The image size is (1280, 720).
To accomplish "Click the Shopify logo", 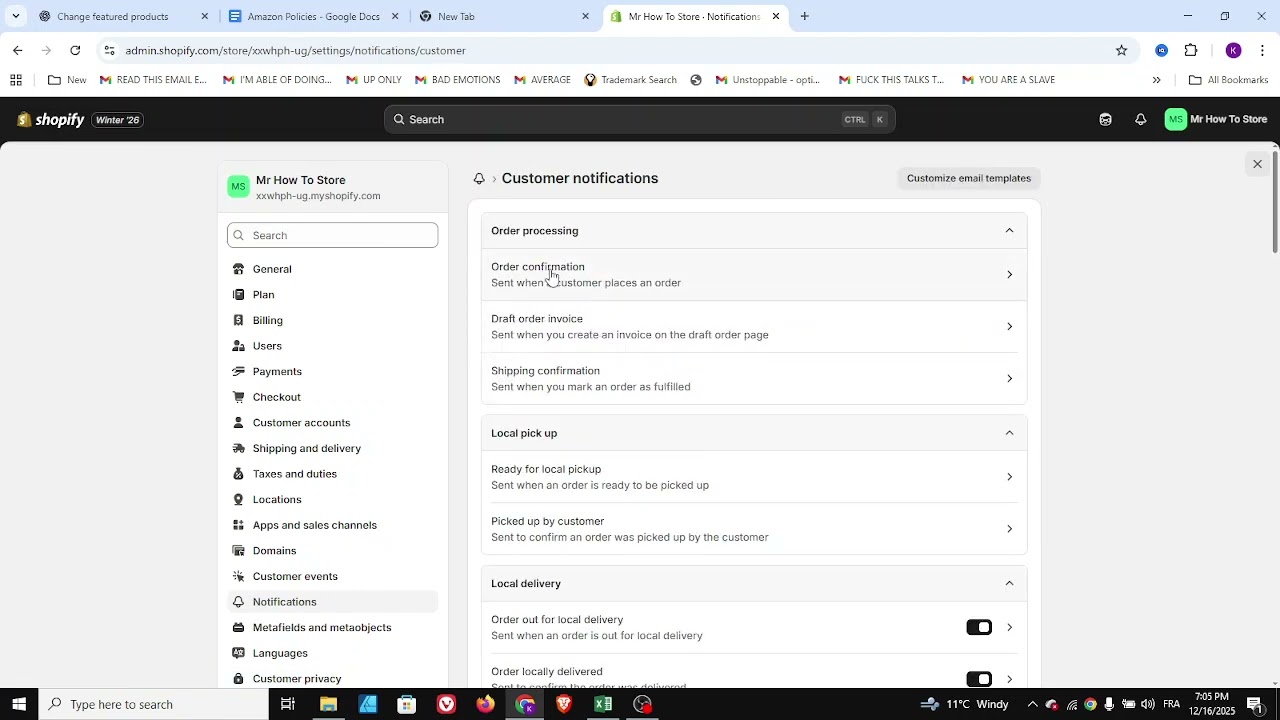I will pos(51,120).
